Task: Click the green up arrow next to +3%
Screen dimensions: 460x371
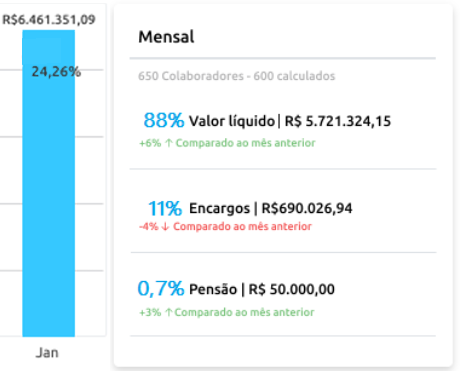Action: (169, 312)
